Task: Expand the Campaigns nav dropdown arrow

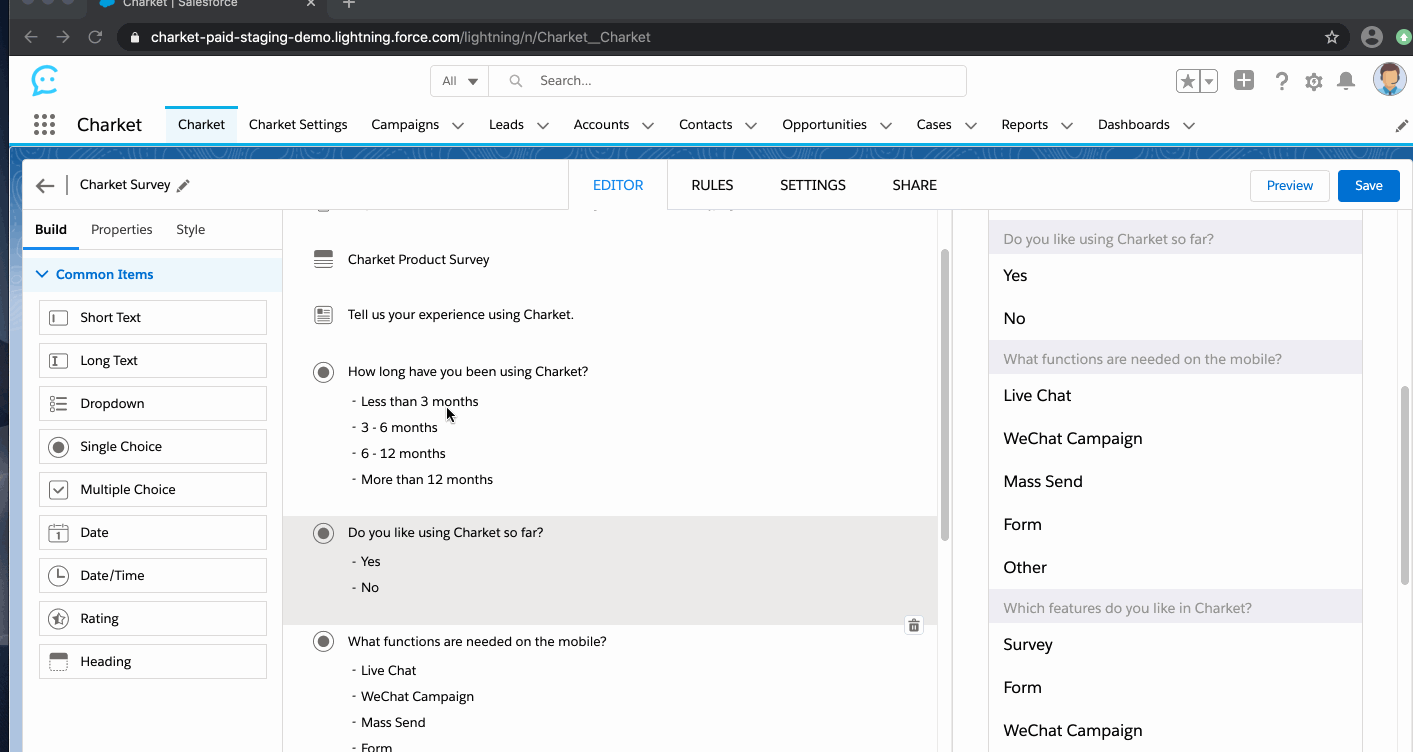Action: (458, 126)
